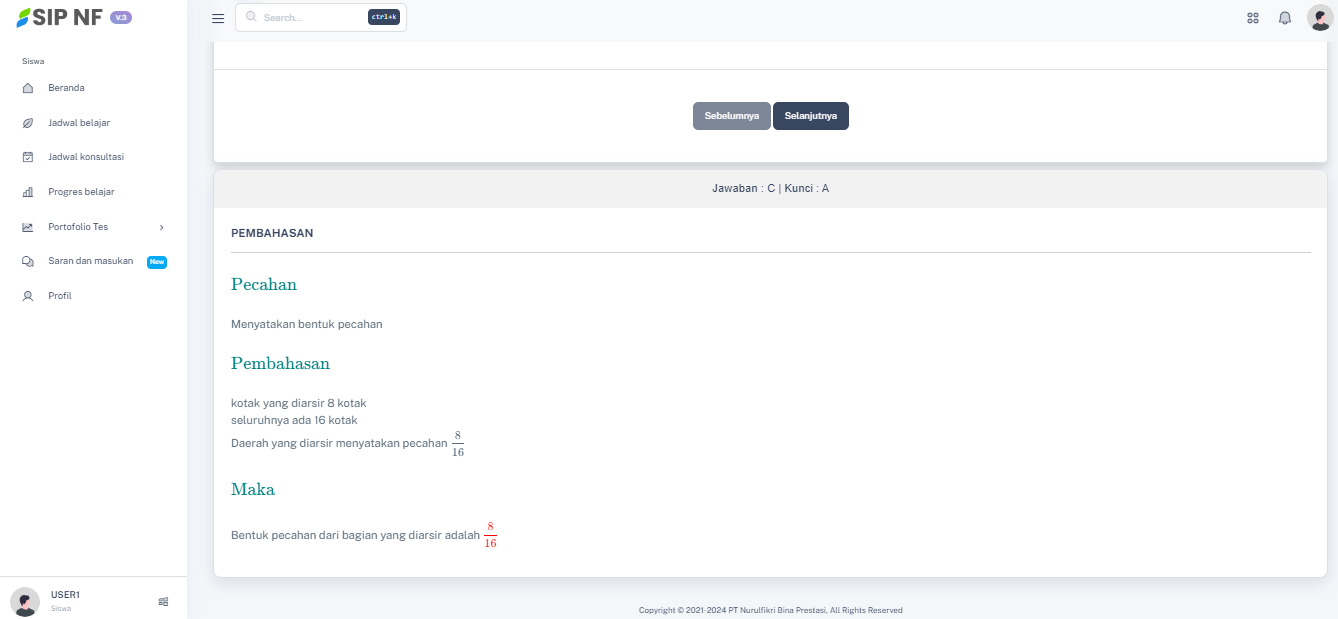The image size is (1338, 619).
Task: Toggle the sidebar with the hamburger icon
Action: click(x=217, y=17)
